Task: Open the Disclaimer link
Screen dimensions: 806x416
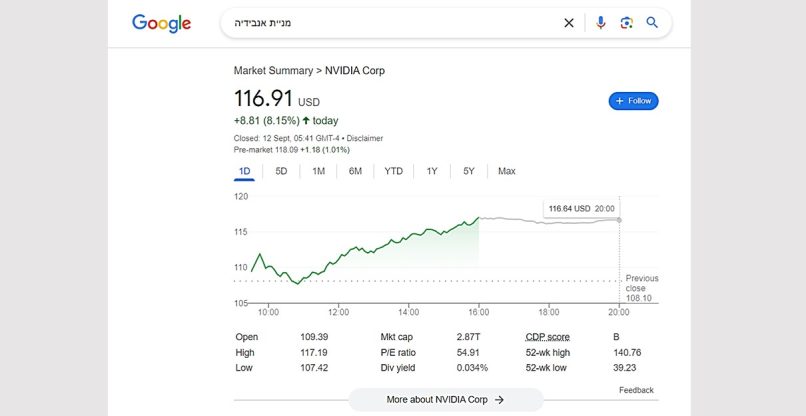Action: [x=365, y=138]
